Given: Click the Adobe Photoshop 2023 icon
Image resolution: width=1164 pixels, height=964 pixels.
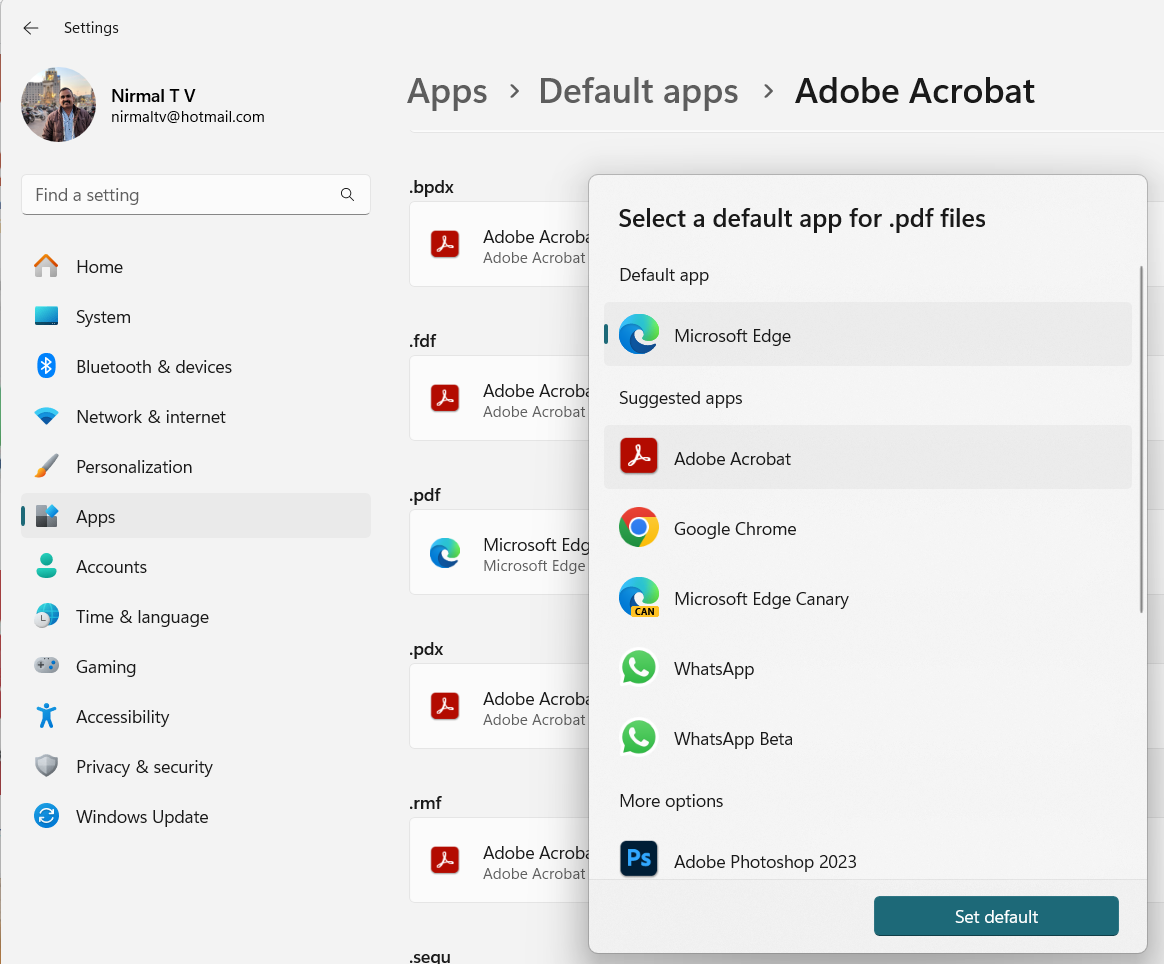Looking at the screenshot, I should [x=638, y=859].
